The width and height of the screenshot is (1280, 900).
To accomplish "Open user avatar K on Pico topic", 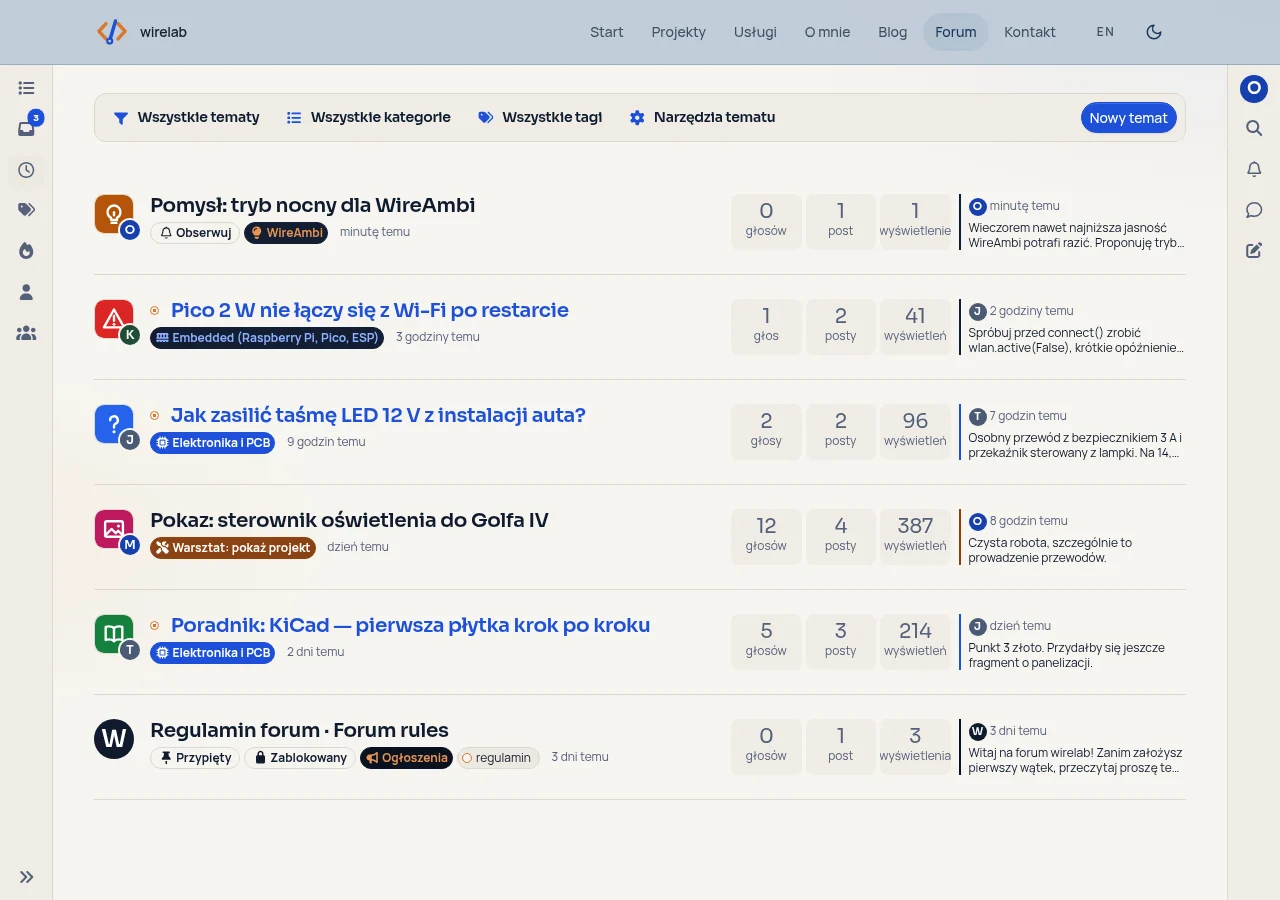I will [129, 335].
